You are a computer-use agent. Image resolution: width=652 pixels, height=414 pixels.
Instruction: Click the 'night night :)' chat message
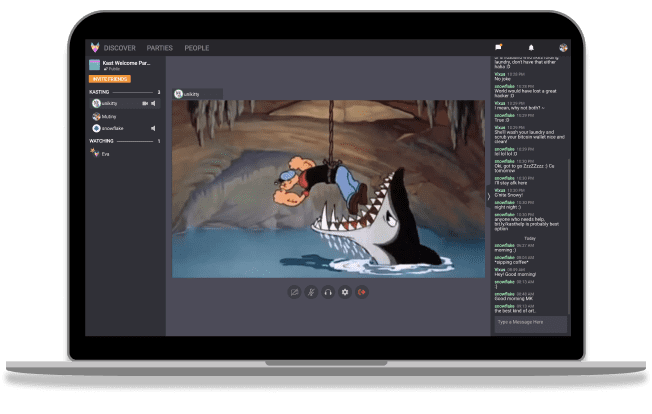507,207
